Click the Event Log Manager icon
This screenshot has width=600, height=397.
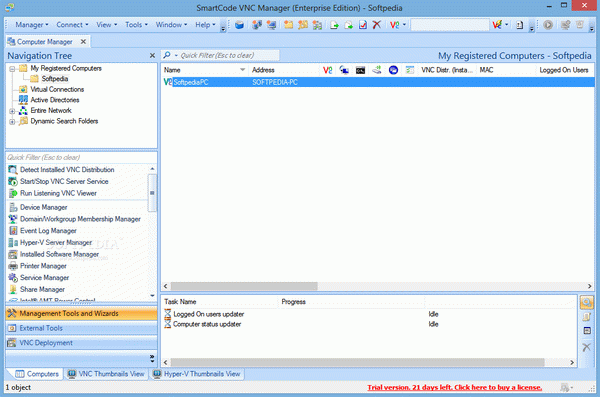[13, 230]
